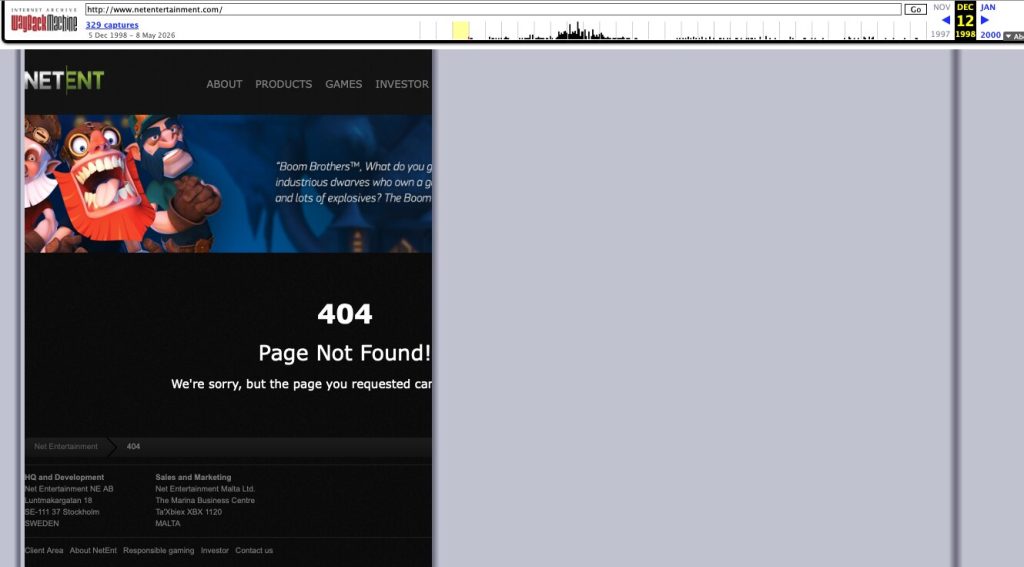Open the Wayback Machine logo
The image size is (1024, 567).
[44, 22]
